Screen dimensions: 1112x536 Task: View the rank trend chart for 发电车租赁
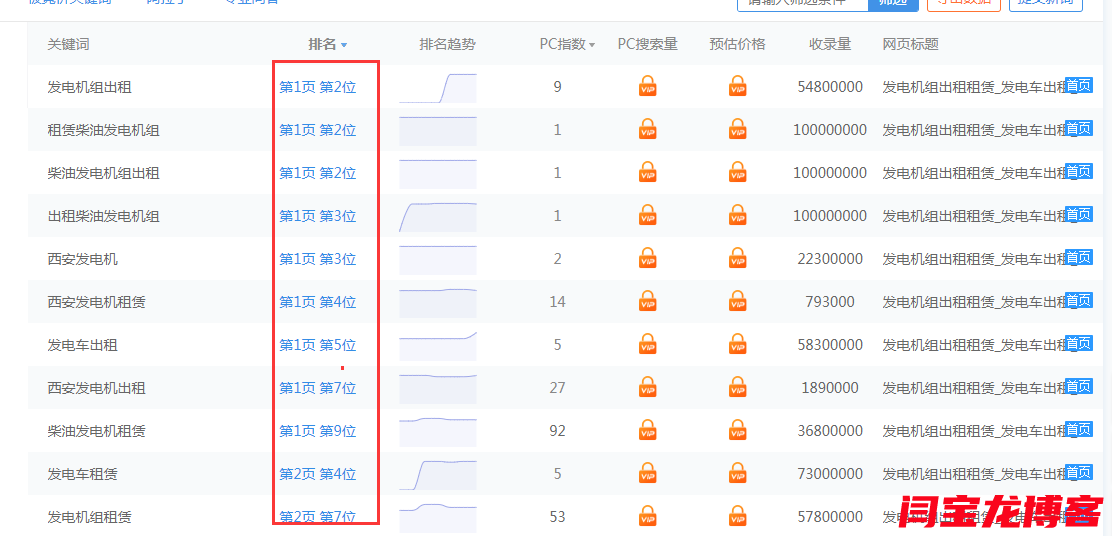click(438, 475)
